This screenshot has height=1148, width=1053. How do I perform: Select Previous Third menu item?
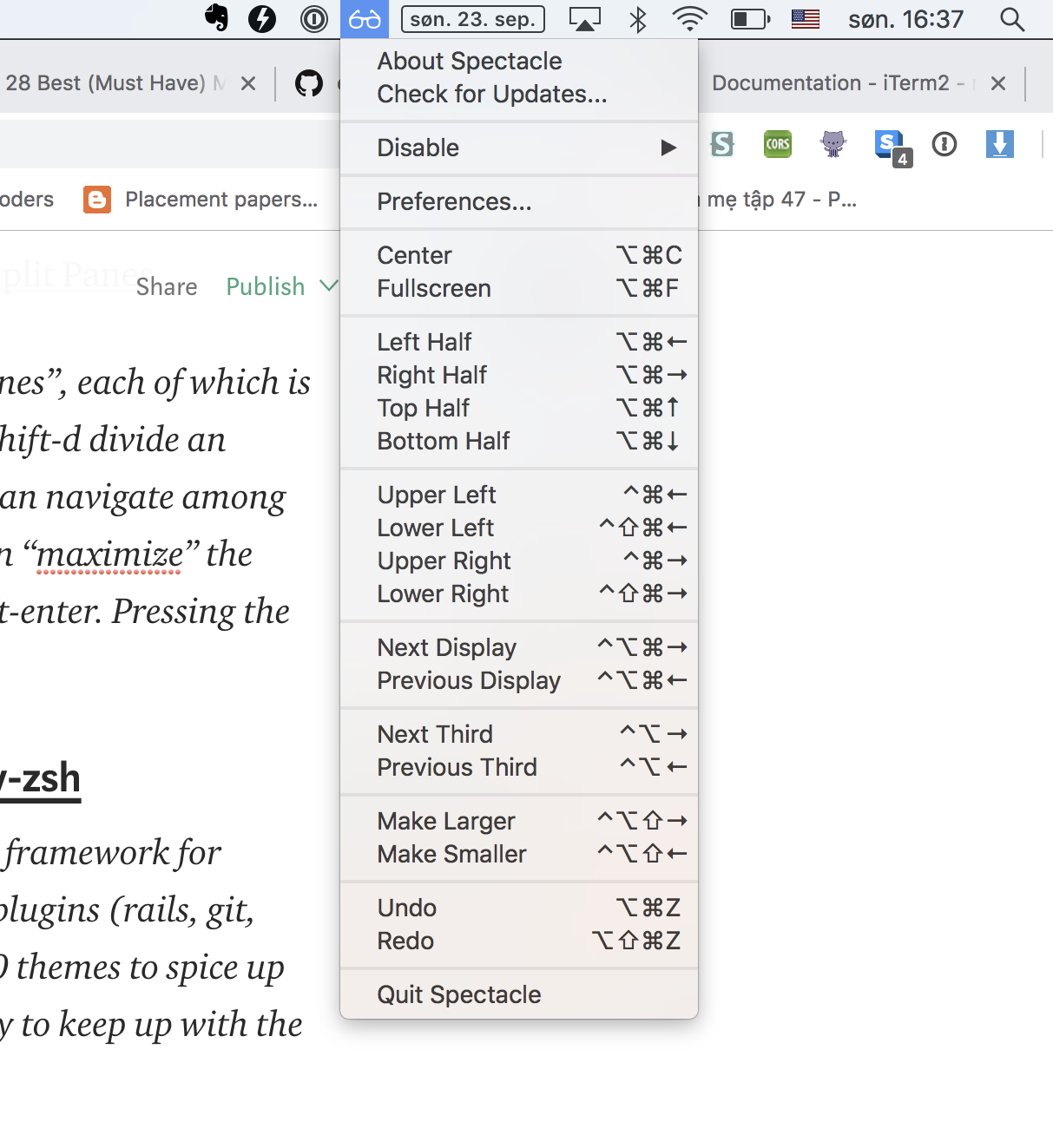coord(519,767)
